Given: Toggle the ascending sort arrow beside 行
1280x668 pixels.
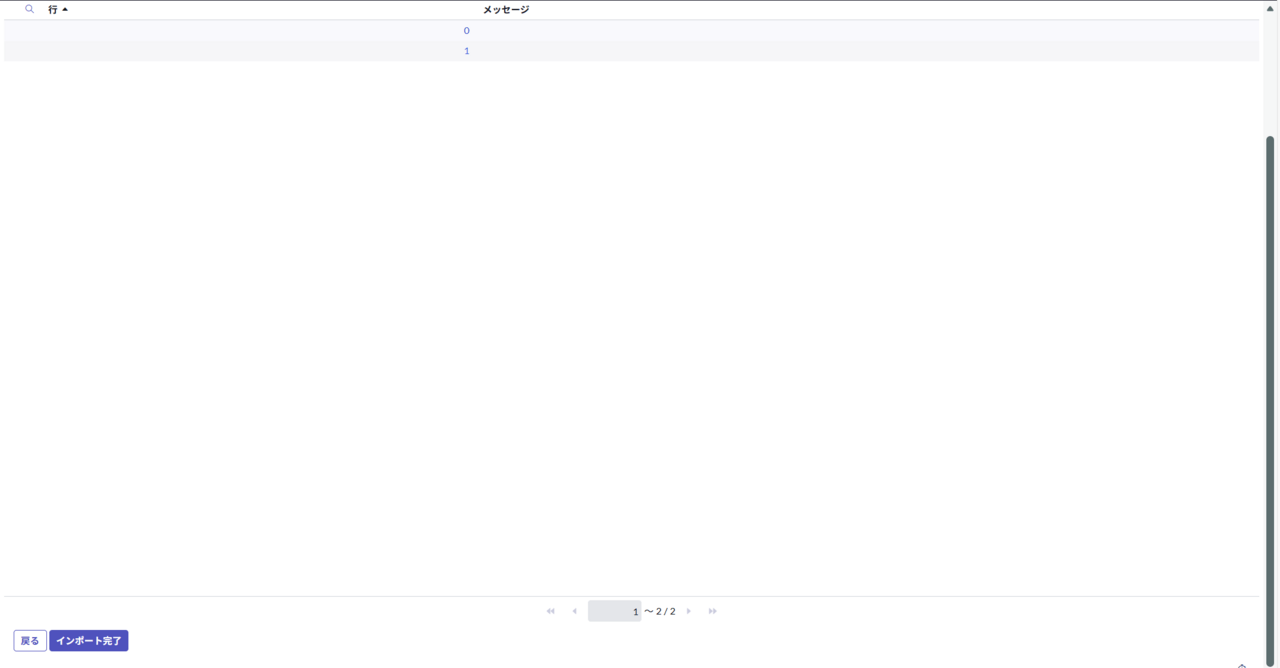Looking at the screenshot, I should 65,10.
